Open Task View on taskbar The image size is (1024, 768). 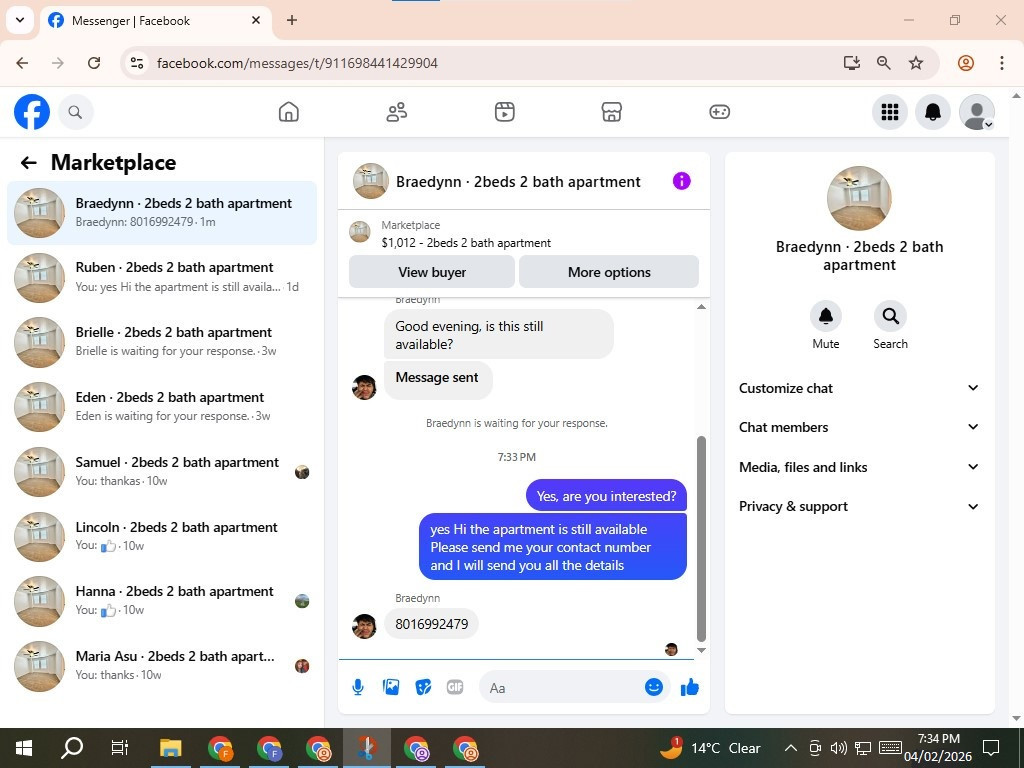click(x=120, y=748)
